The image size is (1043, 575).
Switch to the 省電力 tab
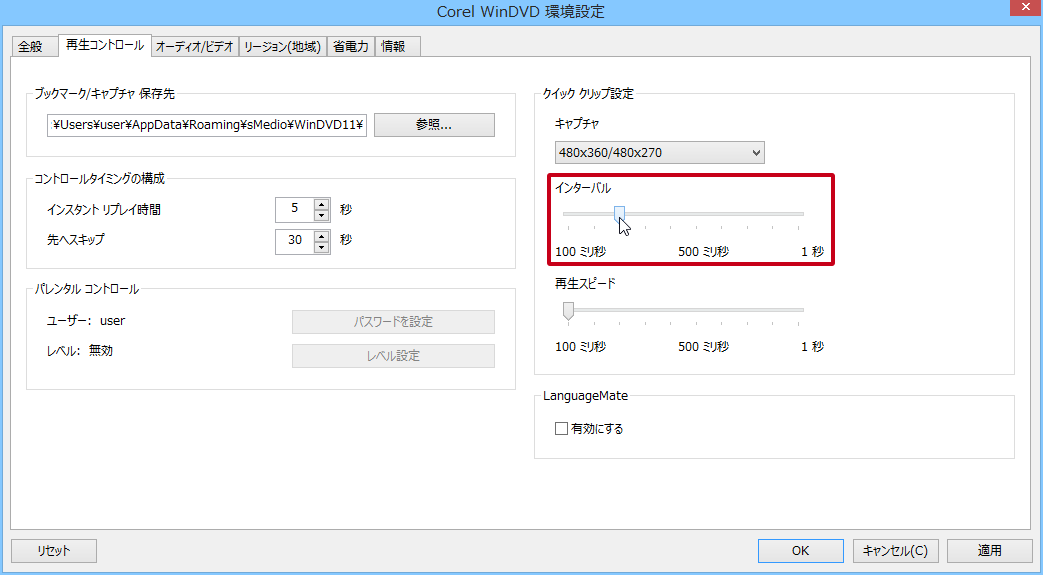point(351,47)
